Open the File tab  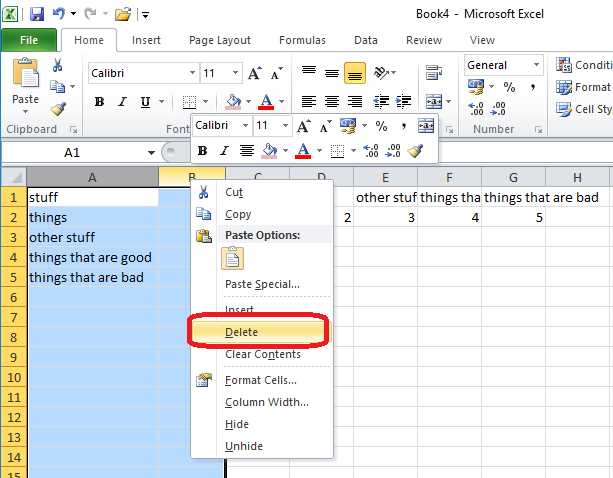pyautogui.click(x=29, y=40)
